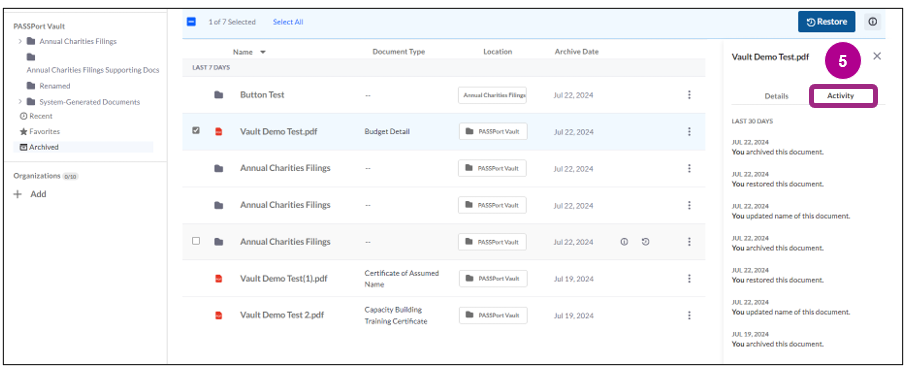Viewport: 915px width, 376px height.
Task: Click the clock icon next to Recent
Action: click(23, 116)
